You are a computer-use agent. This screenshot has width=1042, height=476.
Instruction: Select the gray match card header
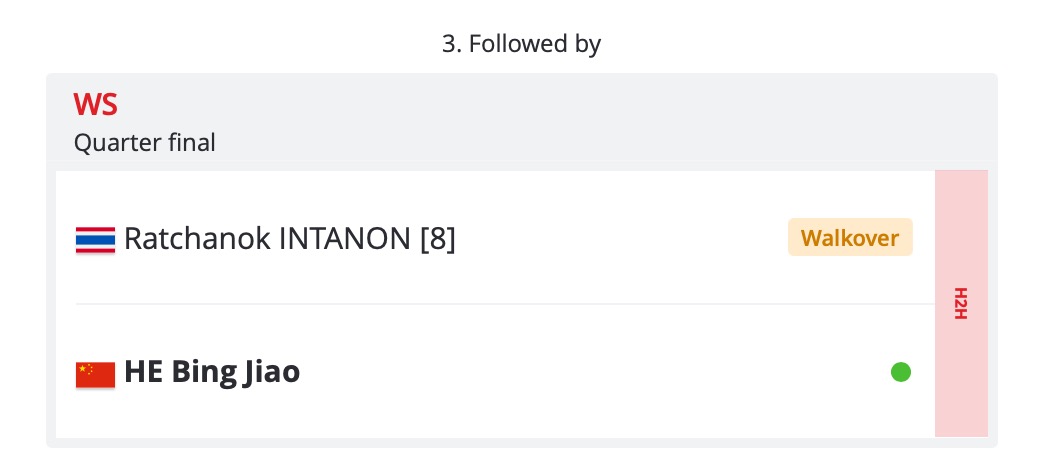pos(522,117)
